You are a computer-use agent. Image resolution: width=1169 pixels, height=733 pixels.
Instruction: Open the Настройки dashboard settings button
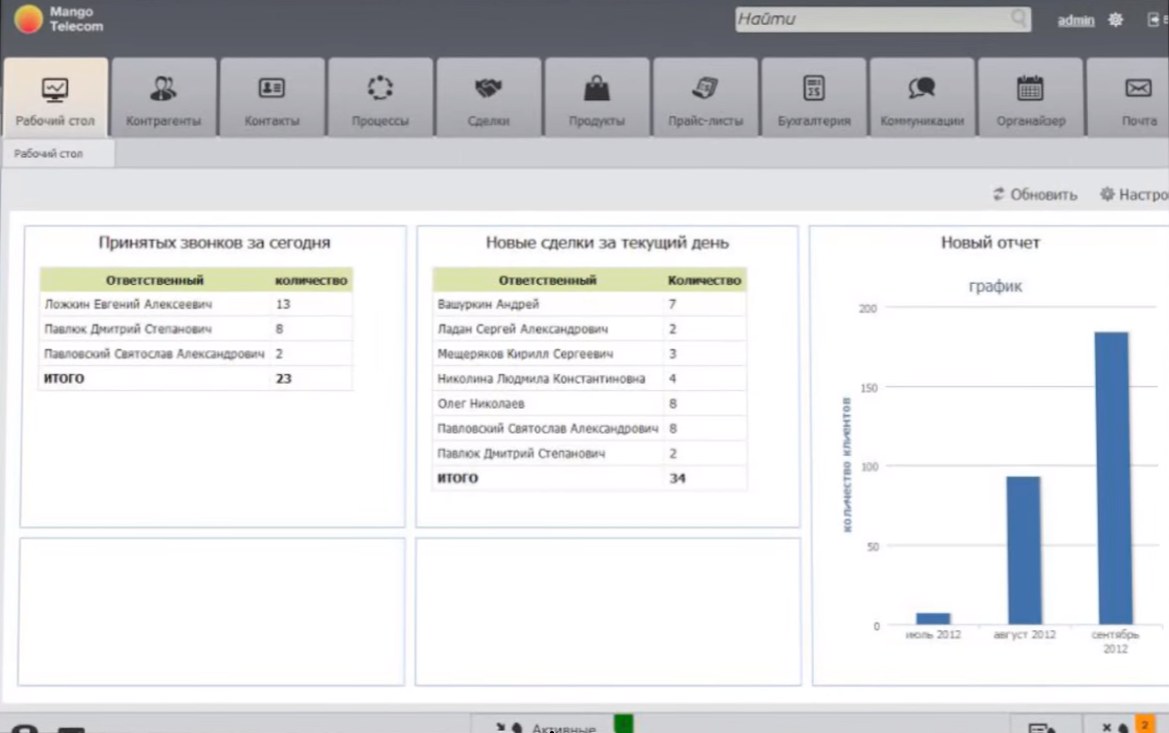point(1134,195)
